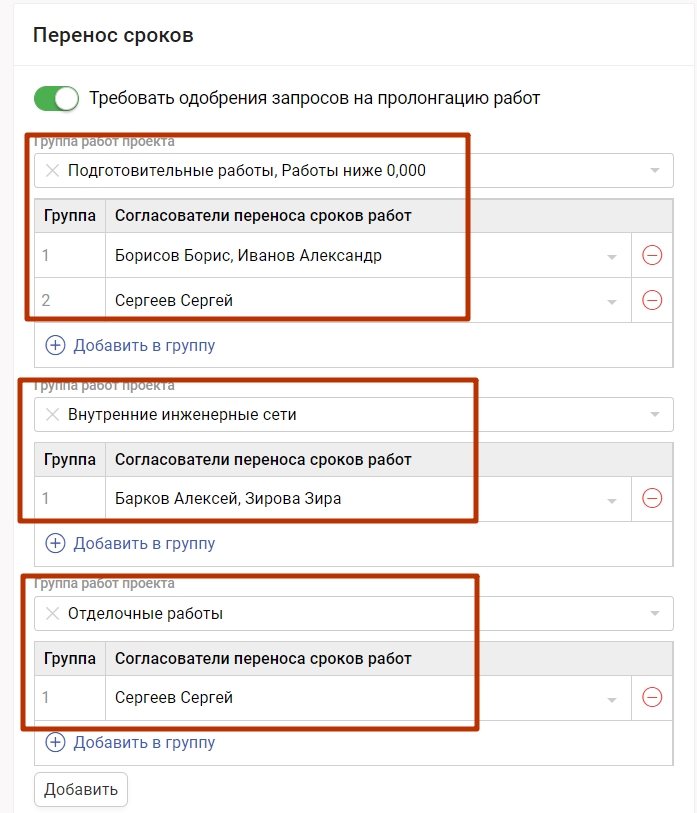Click the Барков Алексей, Зирова Зира field
Screen dimensions: 697x813
[x=350, y=498]
